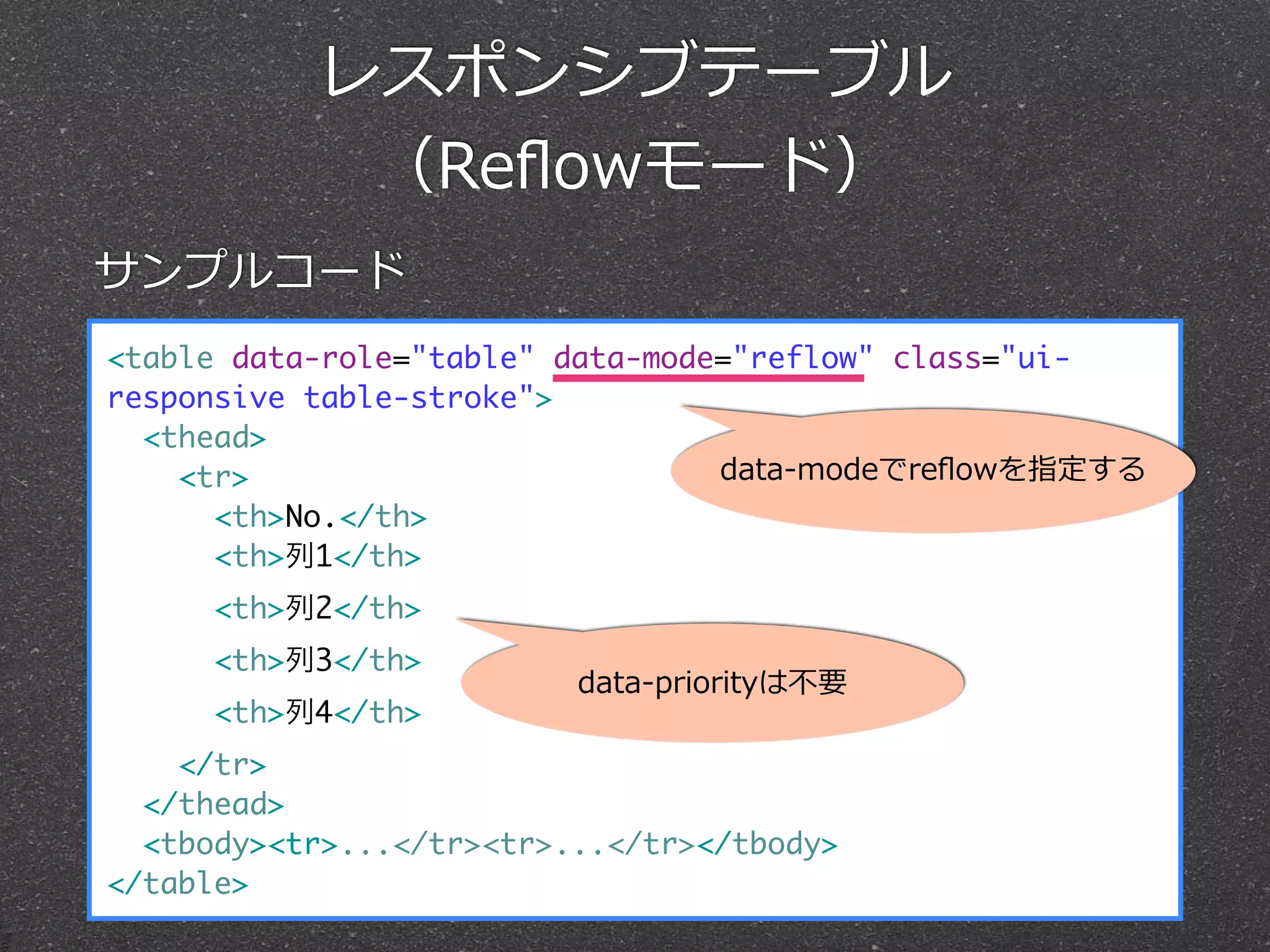This screenshot has width=1270, height=952.
Task: Click the subtitle (Reflowモード)
Action: tap(635, 165)
